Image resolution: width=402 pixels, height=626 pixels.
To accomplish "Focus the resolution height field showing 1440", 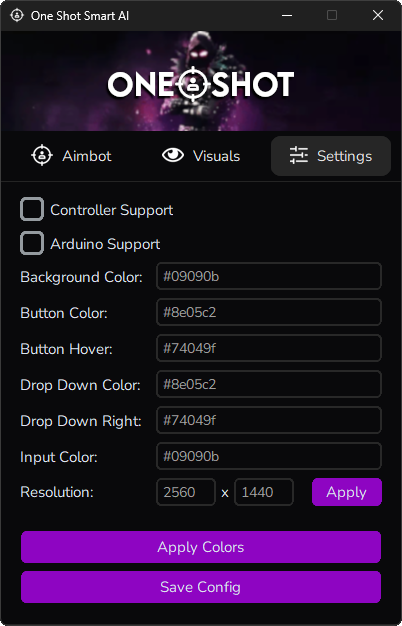I will (x=264, y=492).
